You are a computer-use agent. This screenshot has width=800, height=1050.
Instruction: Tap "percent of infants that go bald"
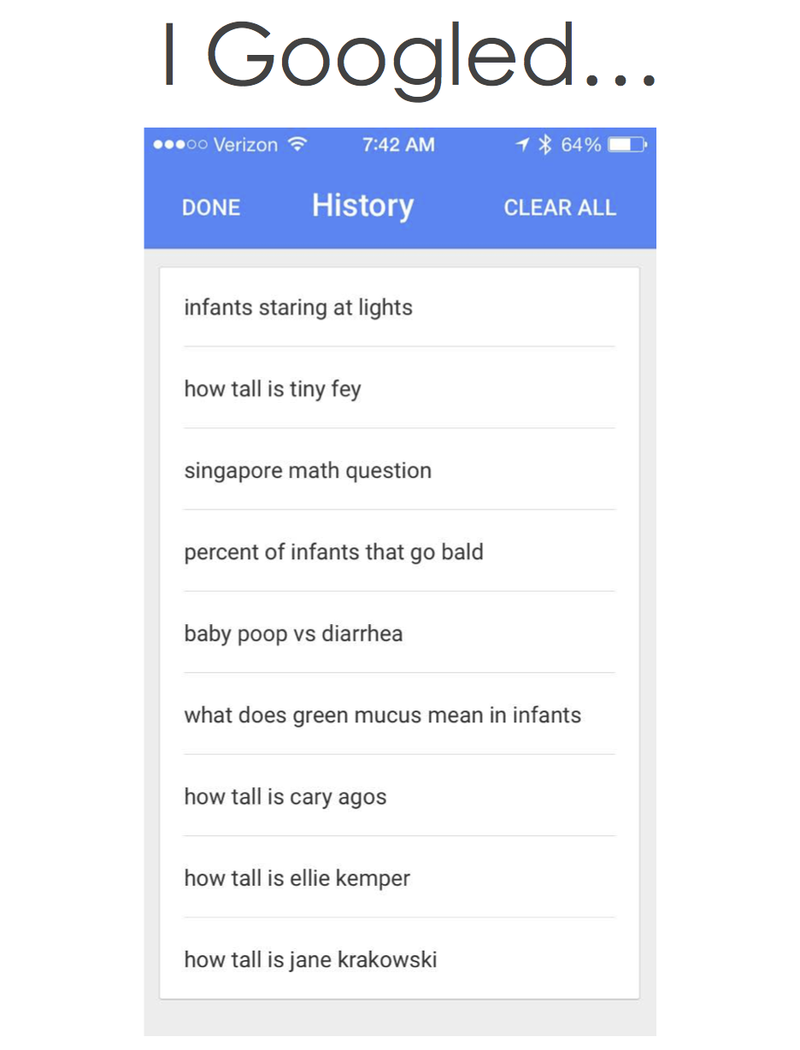(x=334, y=552)
